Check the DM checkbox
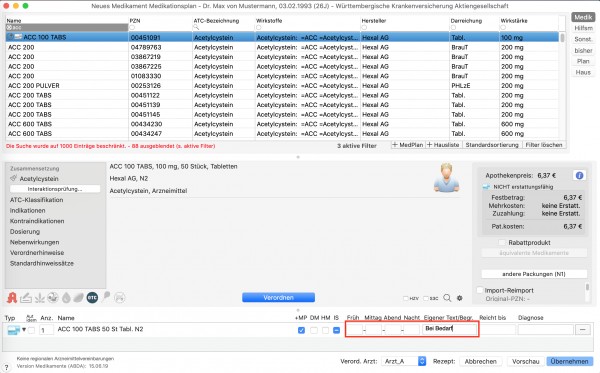 314,330
